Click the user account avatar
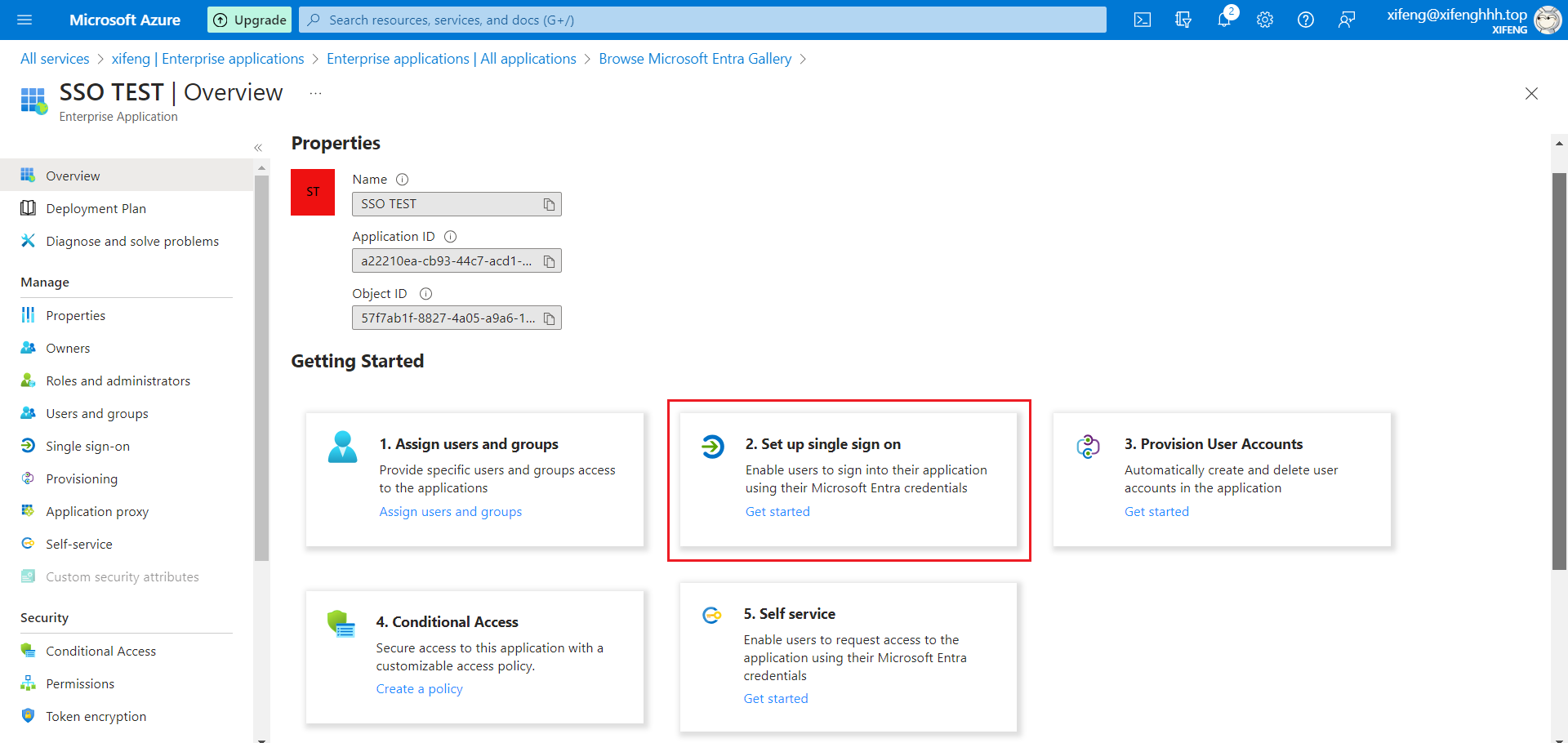 point(1548,20)
